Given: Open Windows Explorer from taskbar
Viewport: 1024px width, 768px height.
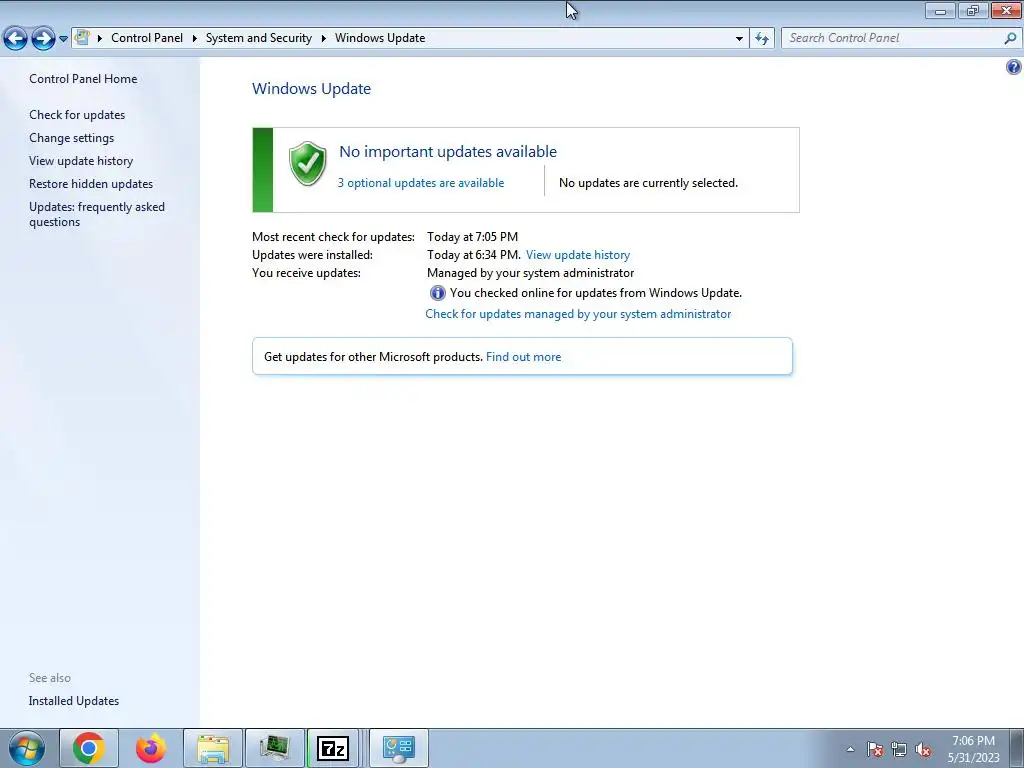Looking at the screenshot, I should tap(213, 748).
